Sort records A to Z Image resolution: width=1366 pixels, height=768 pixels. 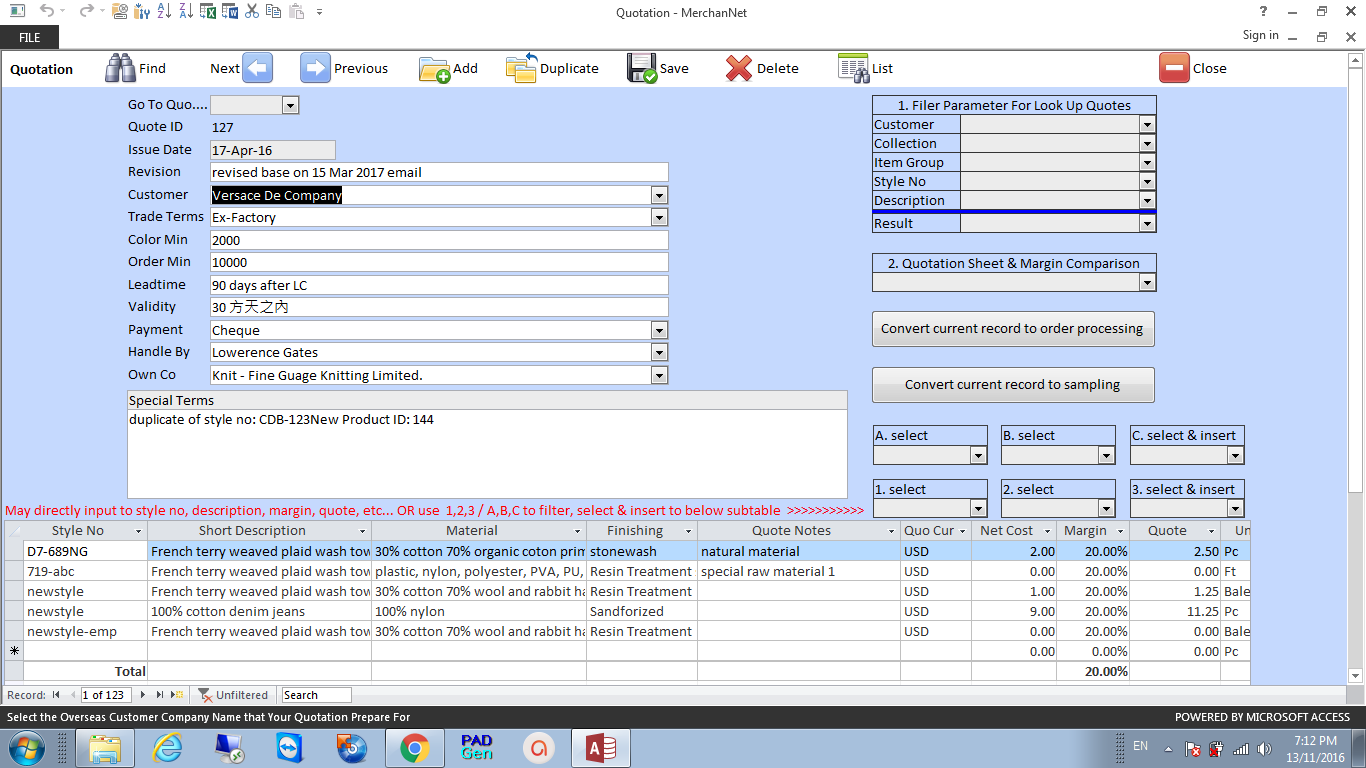tap(162, 12)
